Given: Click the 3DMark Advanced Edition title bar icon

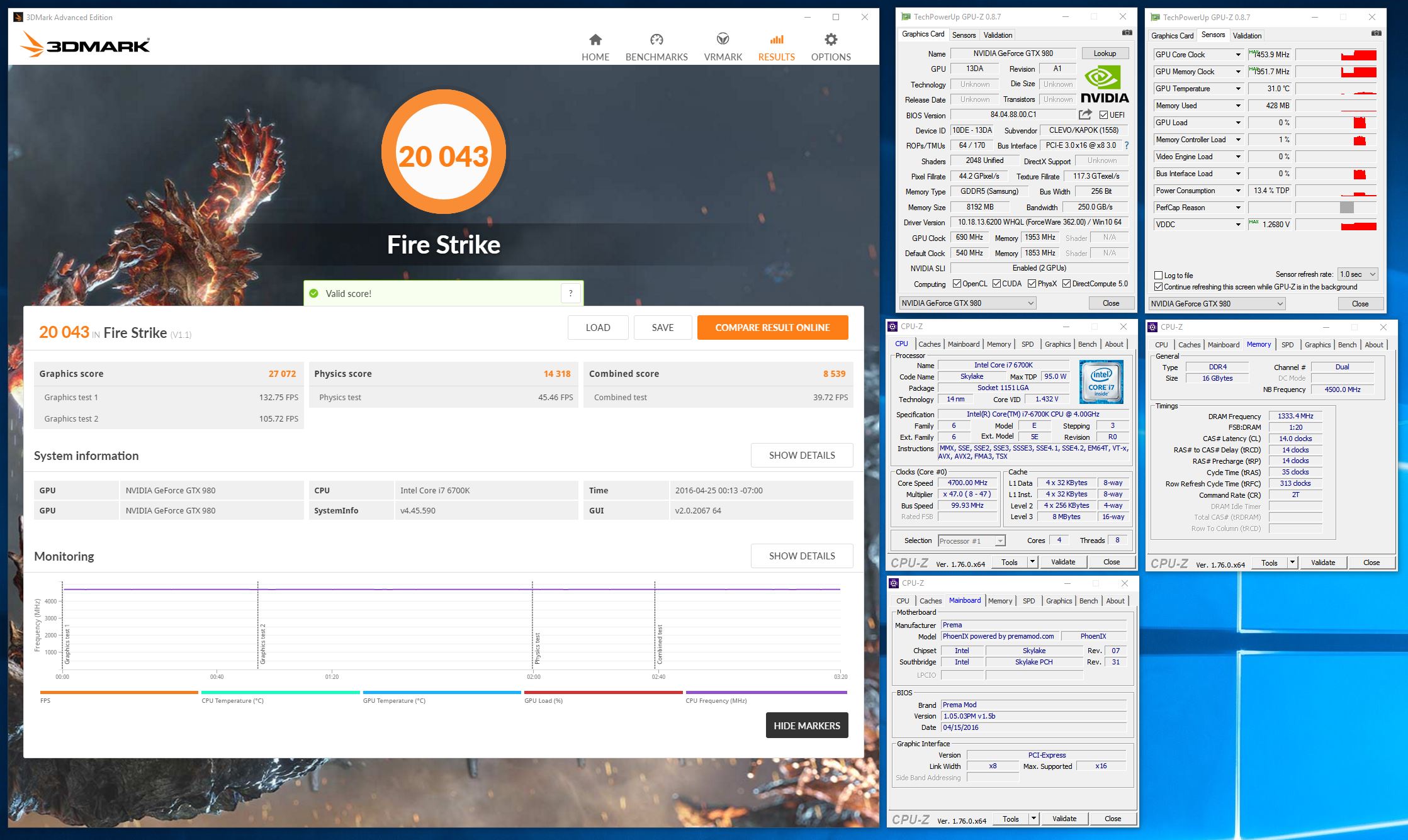Looking at the screenshot, I should coord(18,17).
